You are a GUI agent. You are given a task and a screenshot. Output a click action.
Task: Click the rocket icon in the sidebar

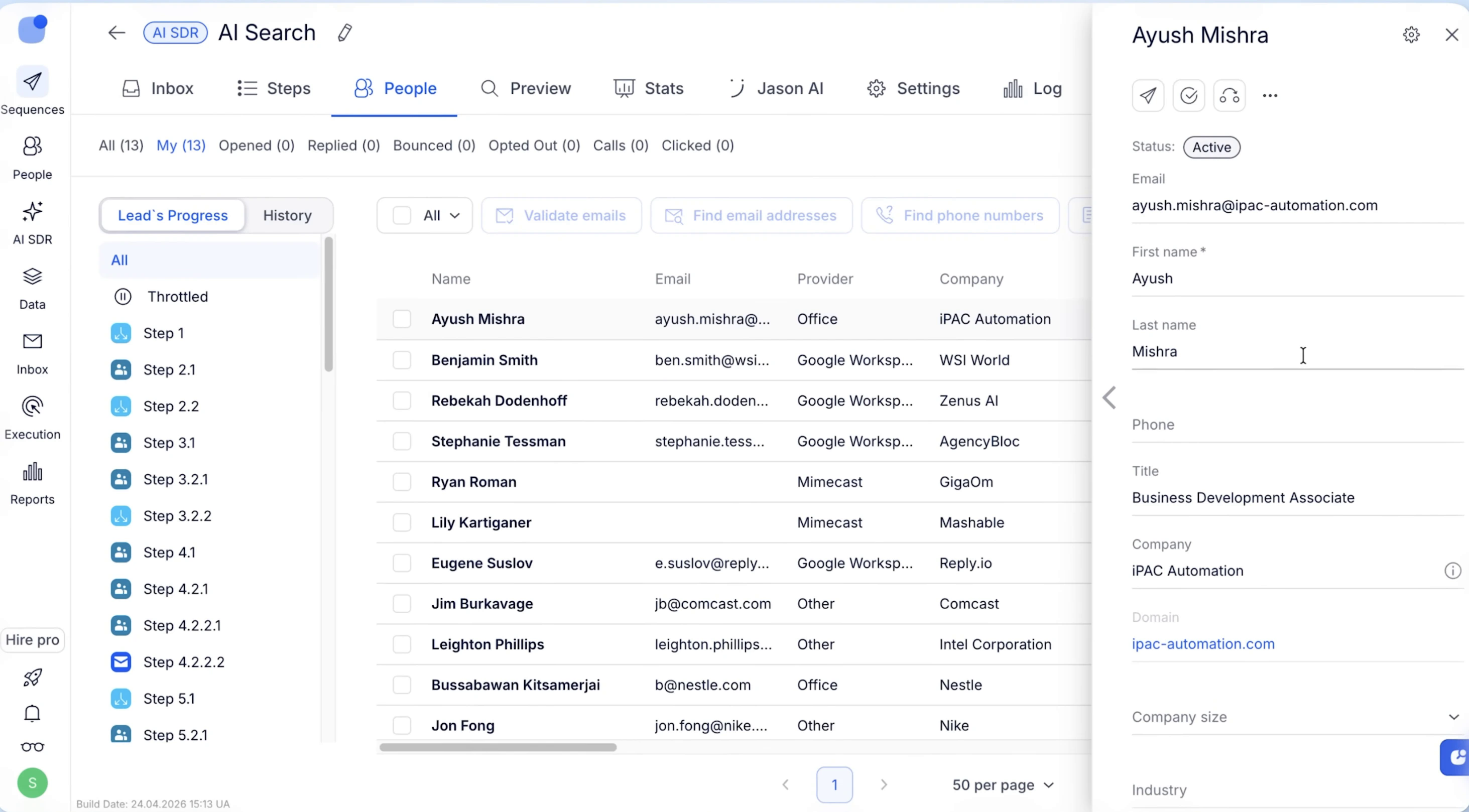(x=32, y=677)
